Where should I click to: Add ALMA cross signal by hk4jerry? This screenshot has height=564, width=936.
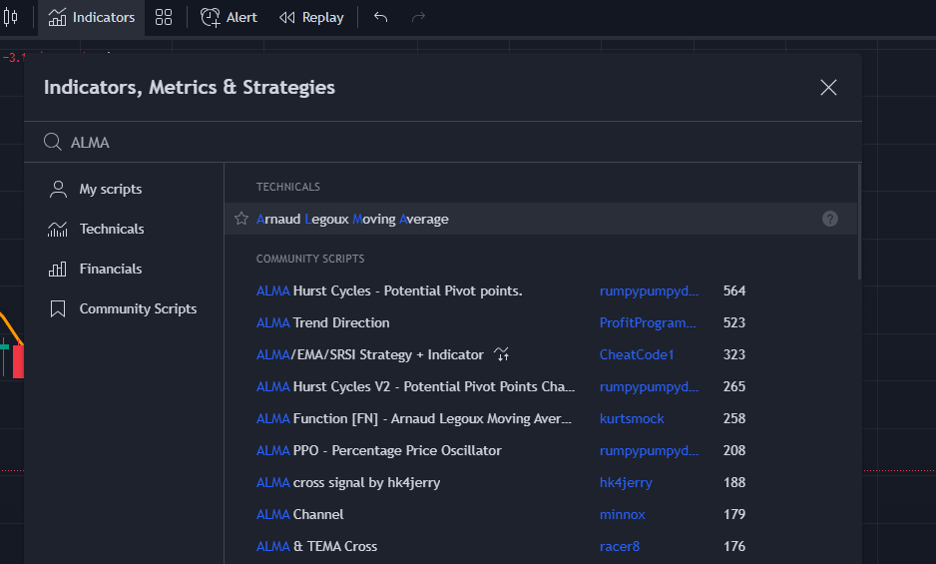(x=348, y=482)
